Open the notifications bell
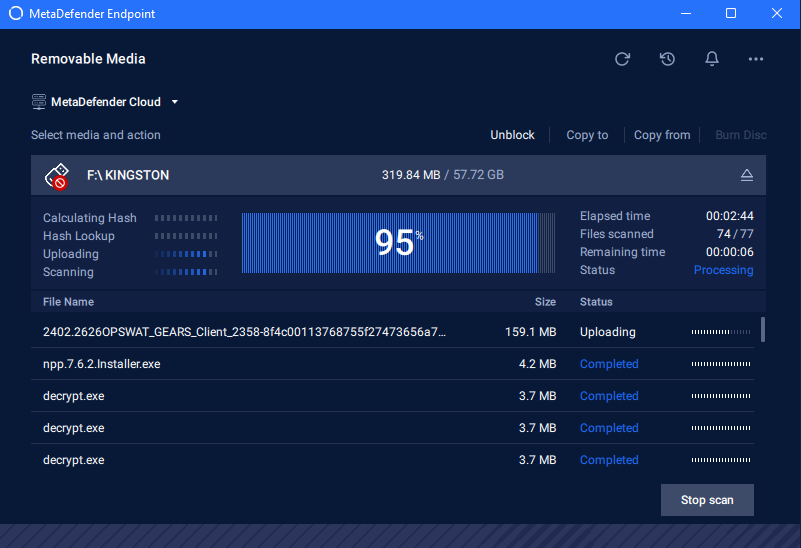 coord(712,59)
